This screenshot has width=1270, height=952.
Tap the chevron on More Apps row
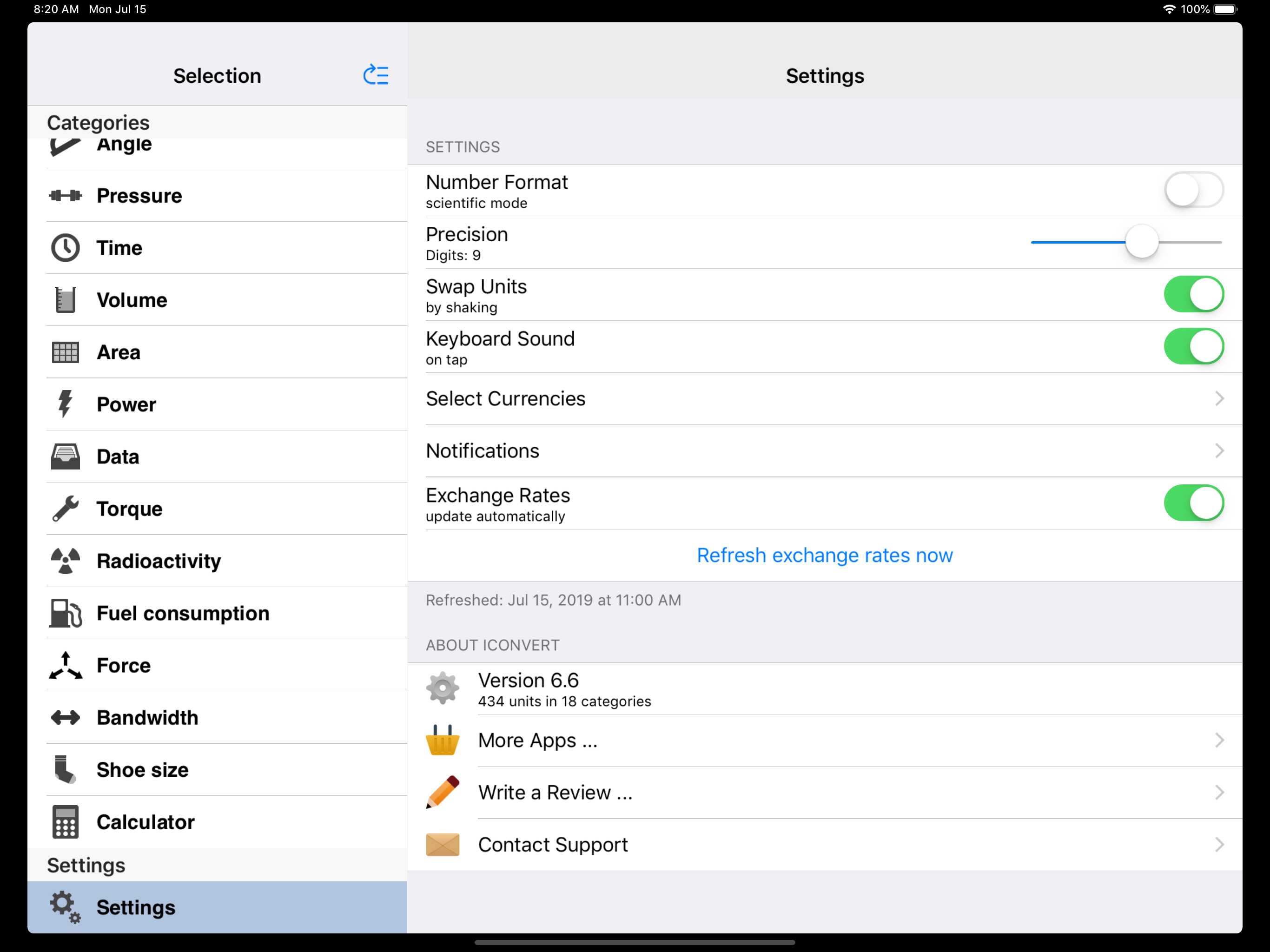[1219, 740]
